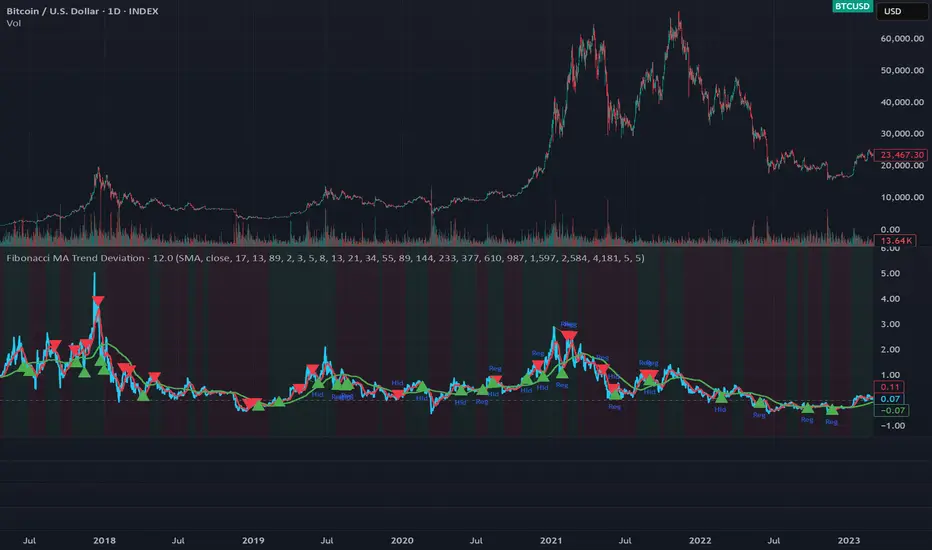Click the Bitcoin / U.S. Dollar chart title

point(82,11)
